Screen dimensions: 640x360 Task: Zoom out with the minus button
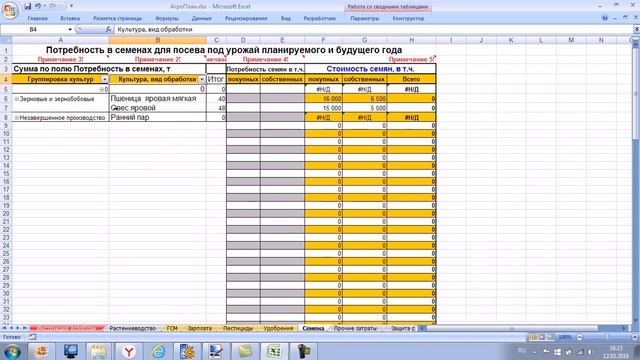[580, 337]
